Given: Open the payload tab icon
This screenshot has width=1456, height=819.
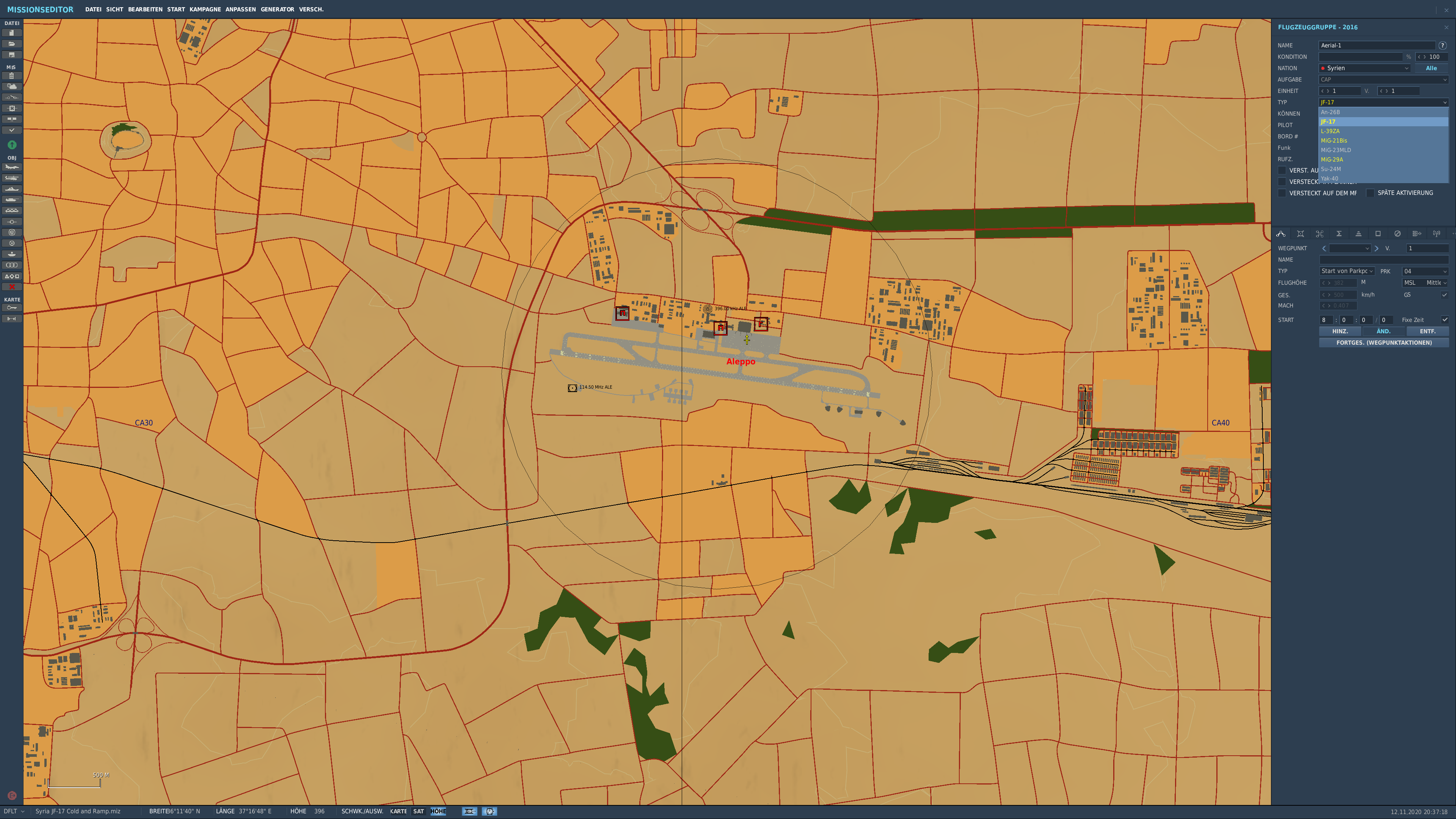Looking at the screenshot, I should tap(1300, 234).
